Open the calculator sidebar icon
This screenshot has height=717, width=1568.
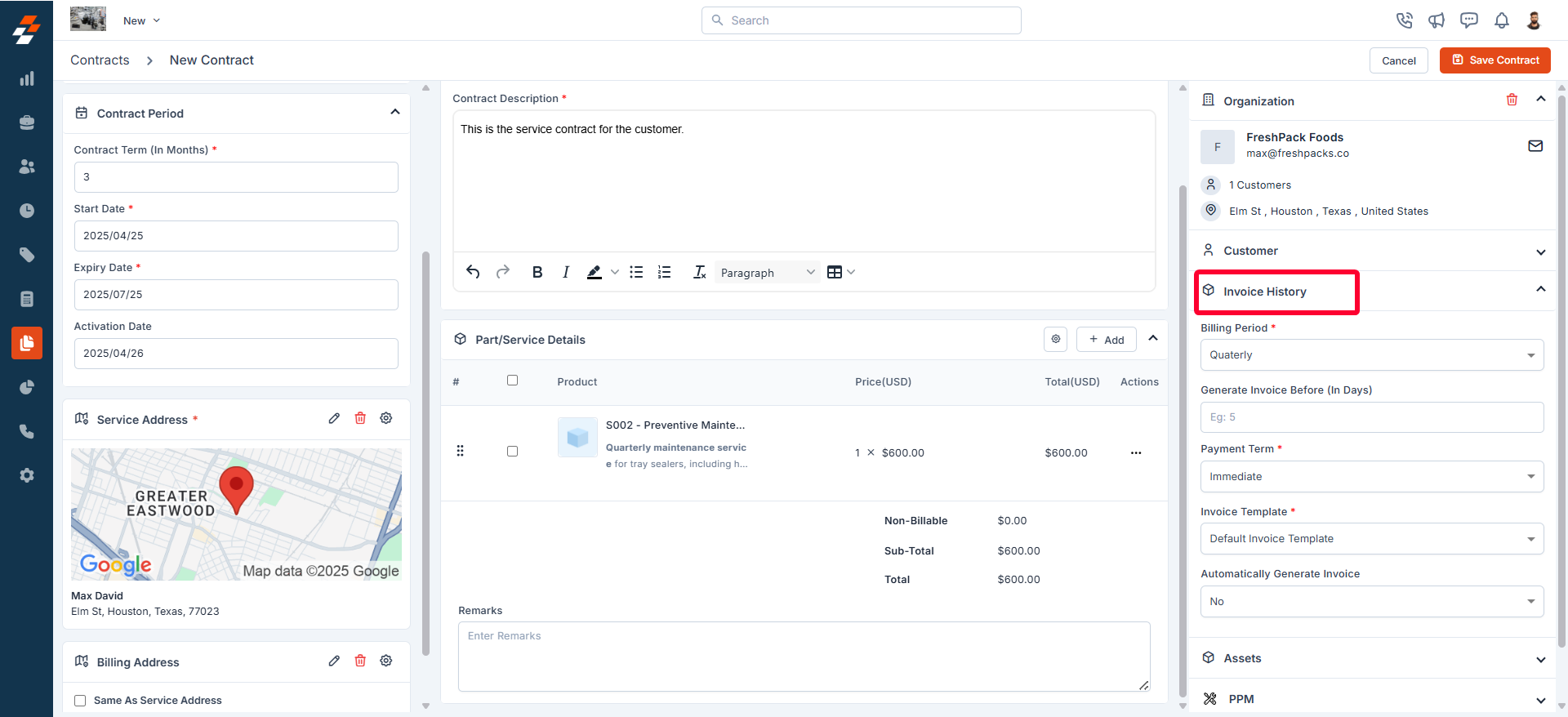pyautogui.click(x=27, y=299)
